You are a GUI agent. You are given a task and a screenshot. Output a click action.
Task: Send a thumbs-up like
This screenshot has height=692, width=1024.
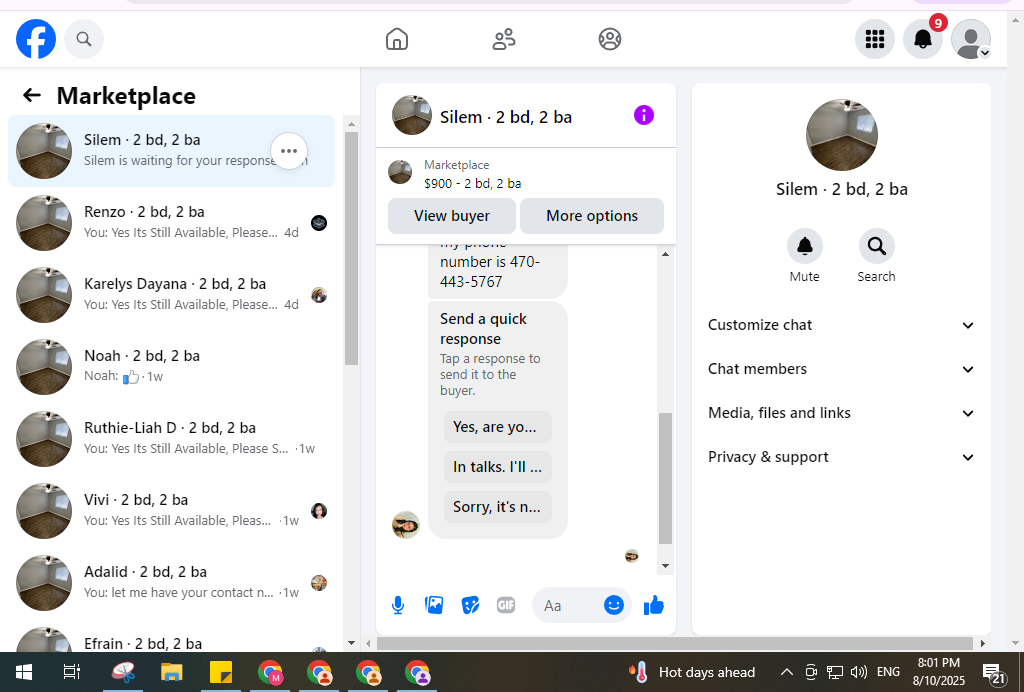653,605
